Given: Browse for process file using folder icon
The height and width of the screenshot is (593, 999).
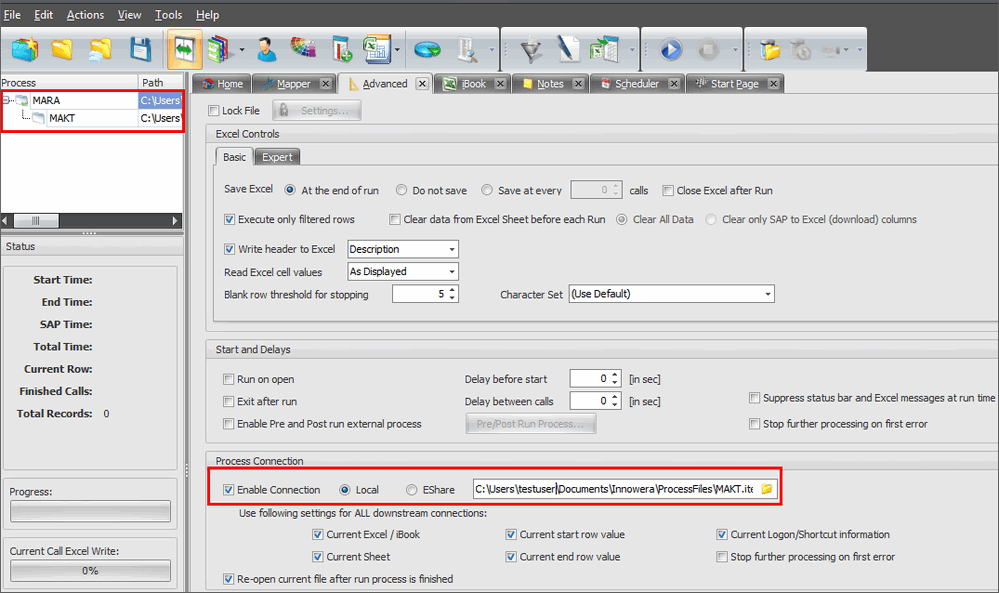Looking at the screenshot, I should [x=767, y=489].
